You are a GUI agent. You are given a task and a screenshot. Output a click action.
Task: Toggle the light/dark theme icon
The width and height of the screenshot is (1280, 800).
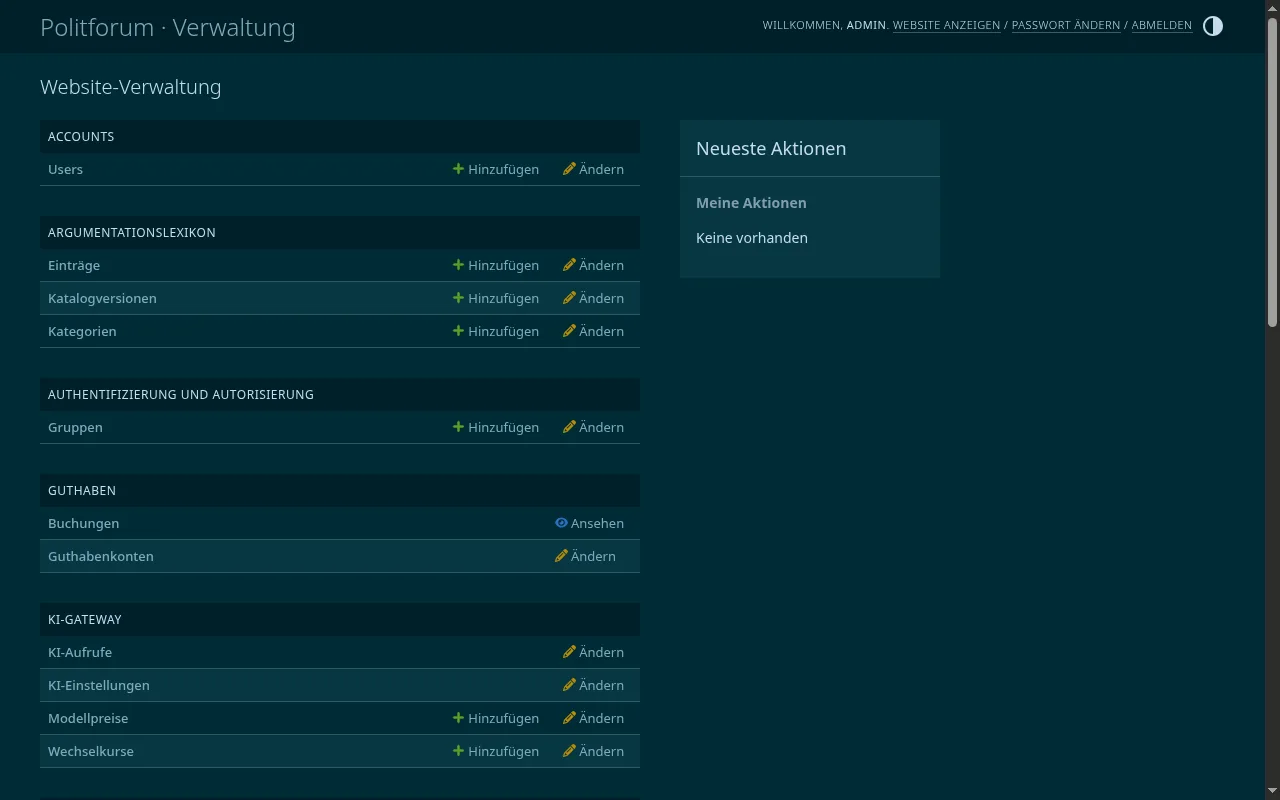[1213, 26]
